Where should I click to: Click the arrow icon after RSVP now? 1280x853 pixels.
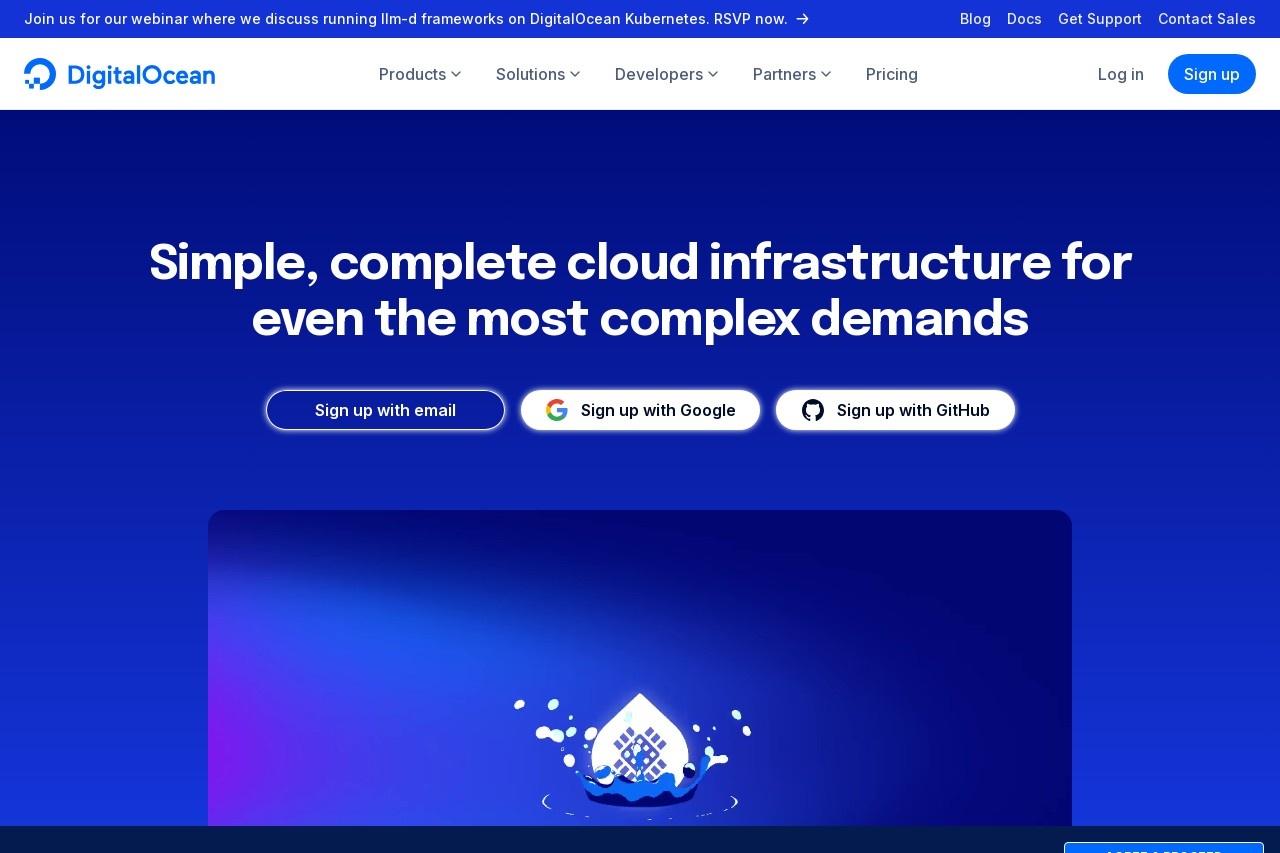pos(801,18)
